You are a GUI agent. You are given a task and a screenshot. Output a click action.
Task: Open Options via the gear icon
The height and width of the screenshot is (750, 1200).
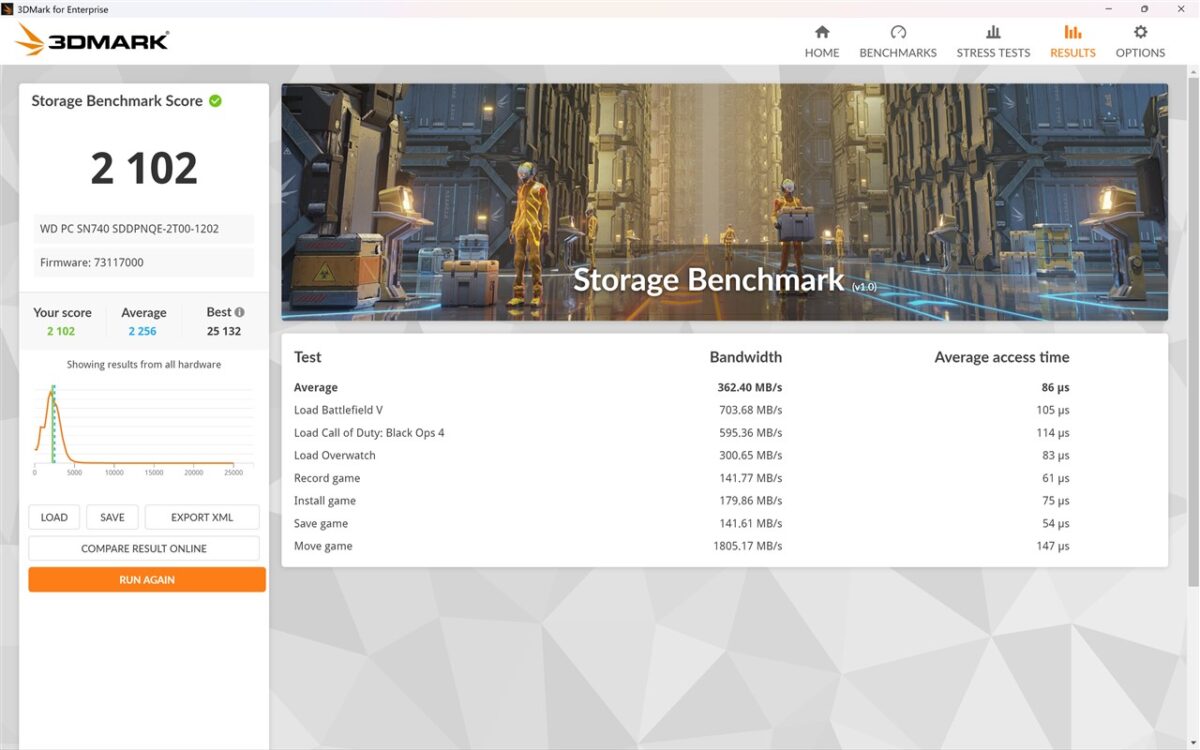(x=1140, y=33)
